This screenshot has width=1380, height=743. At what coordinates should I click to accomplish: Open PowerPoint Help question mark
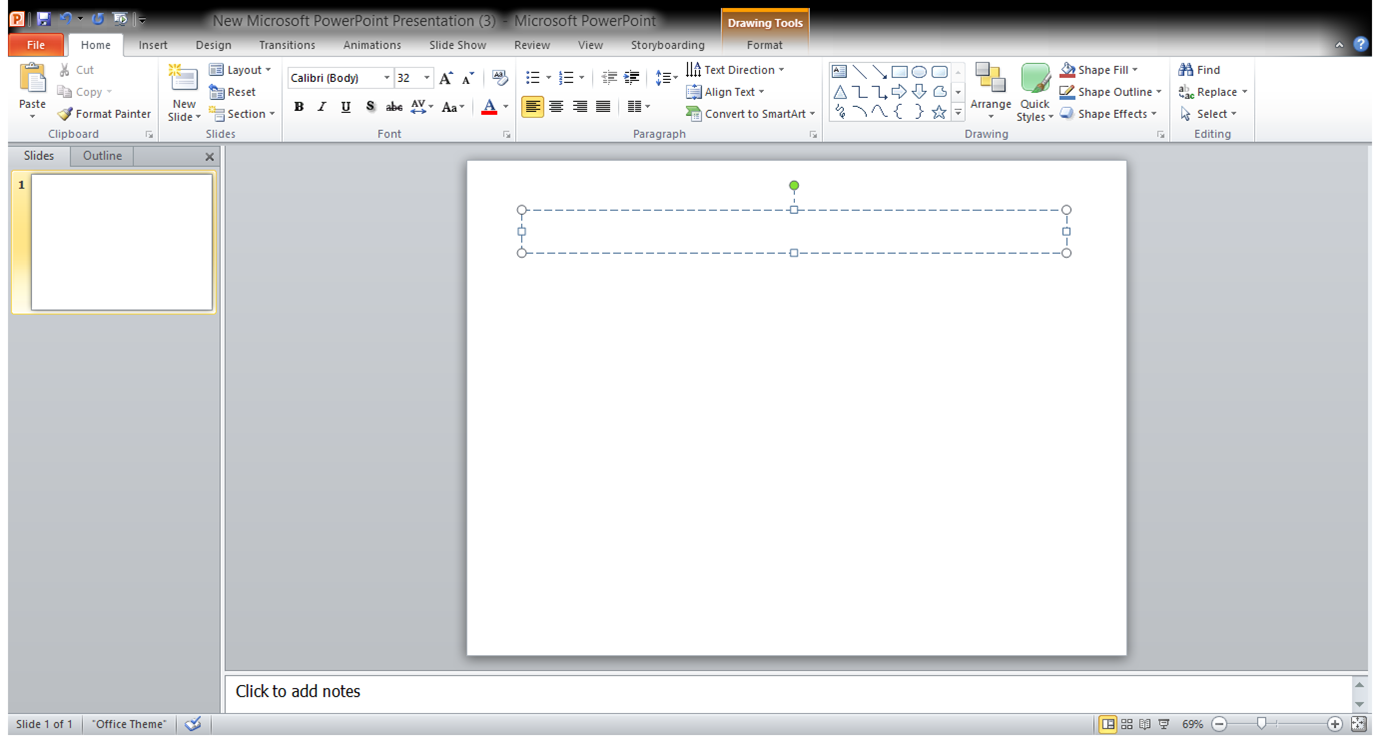[1361, 44]
